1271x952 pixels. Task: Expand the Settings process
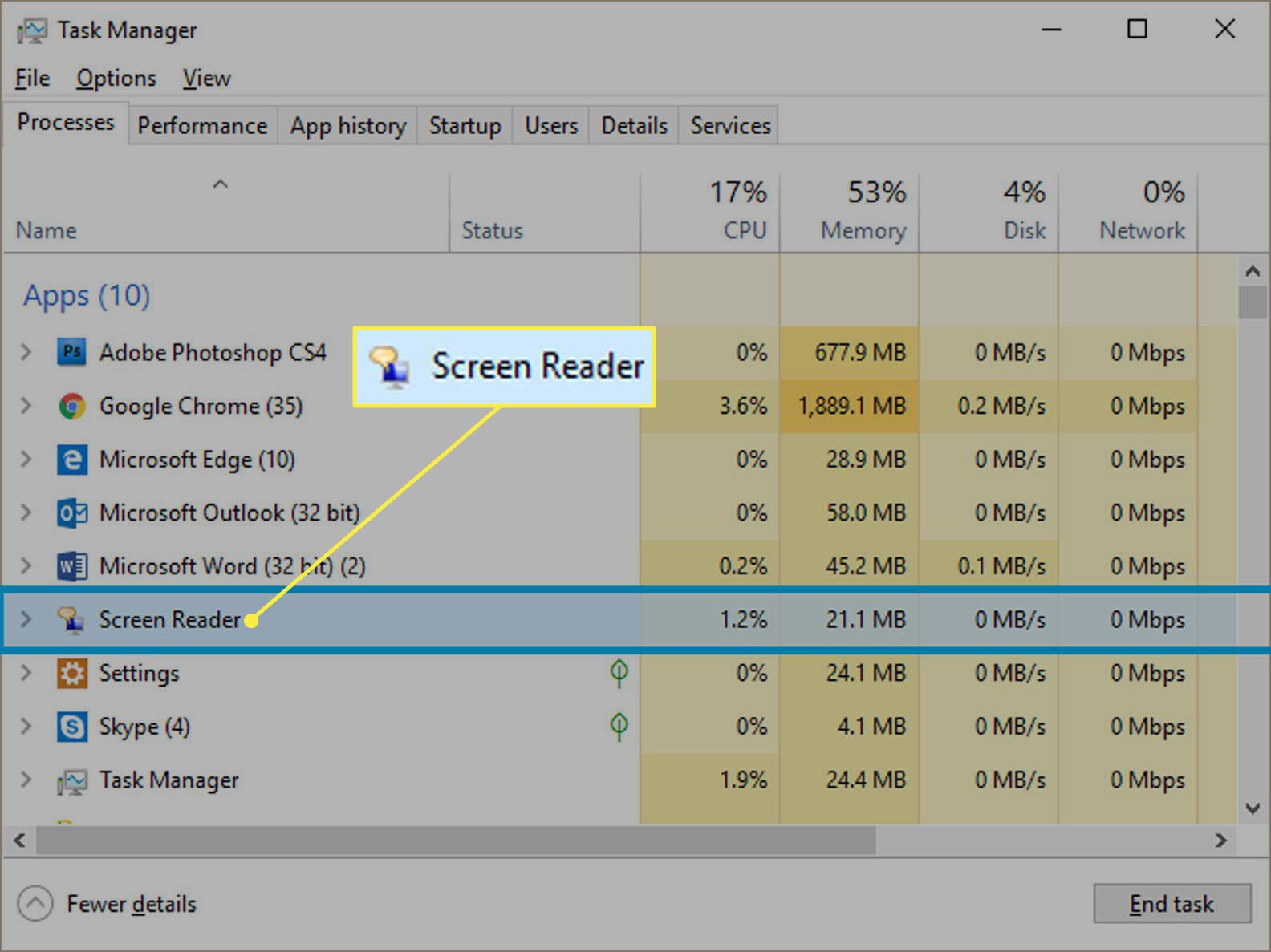(x=26, y=673)
